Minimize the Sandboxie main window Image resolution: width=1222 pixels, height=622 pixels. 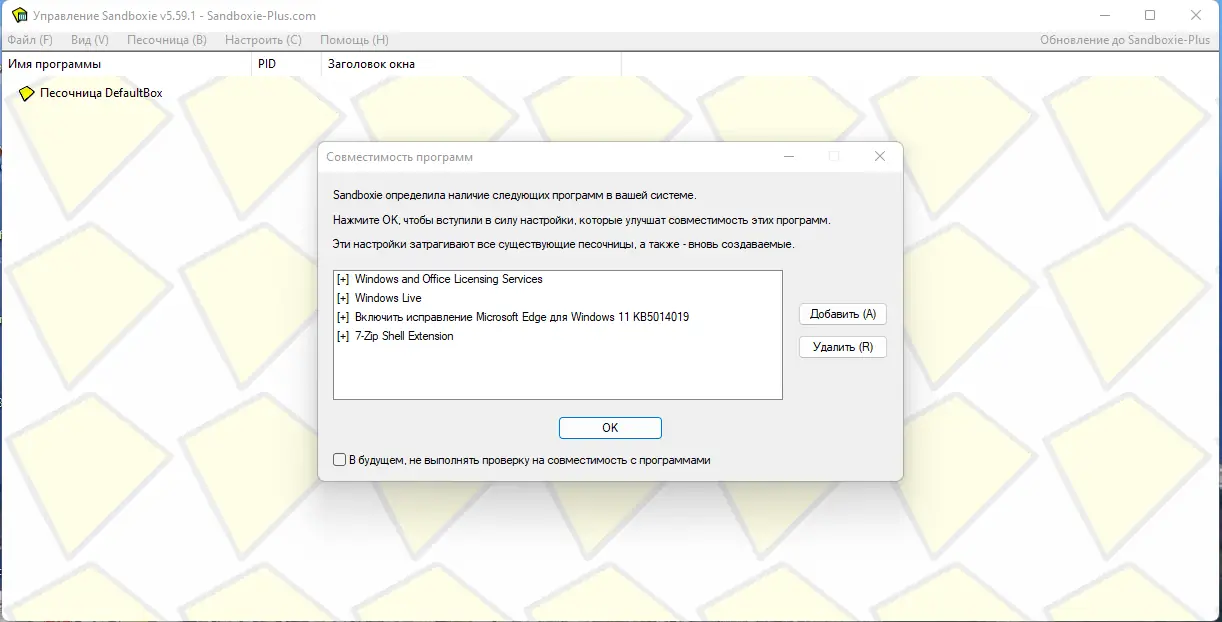[x=1105, y=15]
